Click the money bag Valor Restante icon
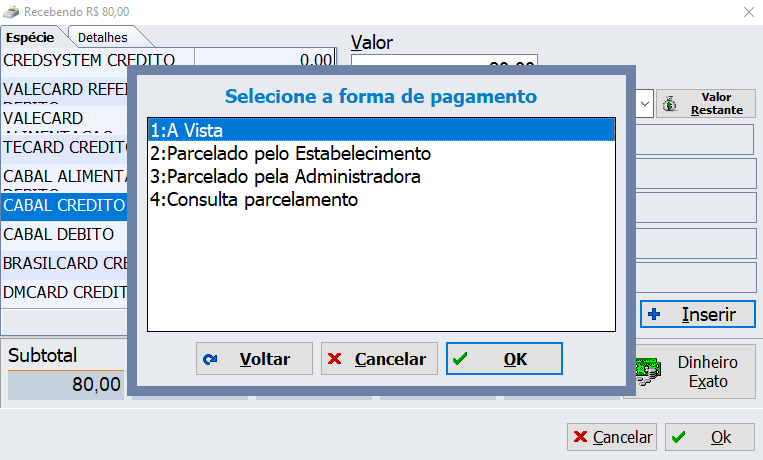The height and width of the screenshot is (460, 763). 670,103
